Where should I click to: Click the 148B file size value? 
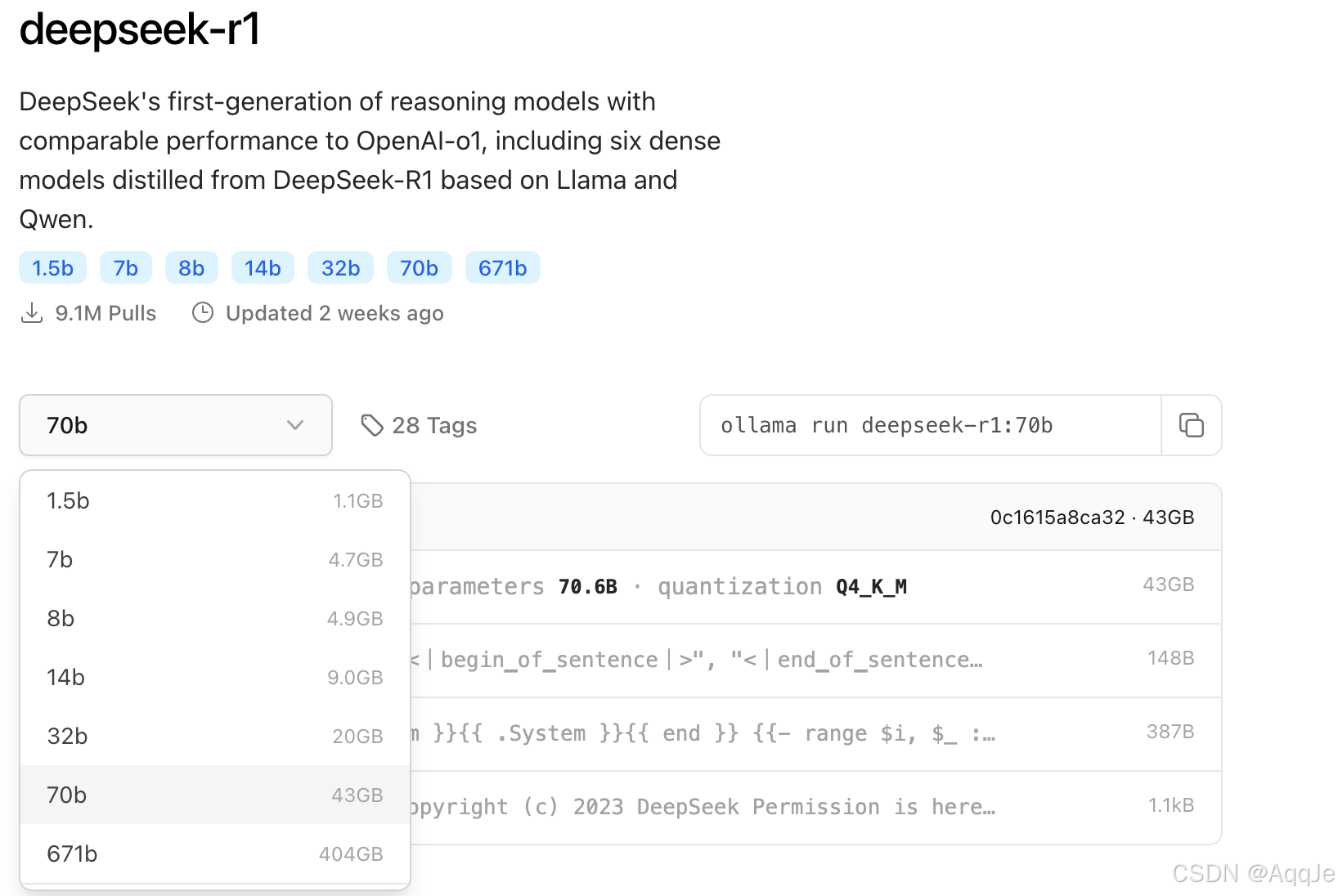[x=1170, y=658]
